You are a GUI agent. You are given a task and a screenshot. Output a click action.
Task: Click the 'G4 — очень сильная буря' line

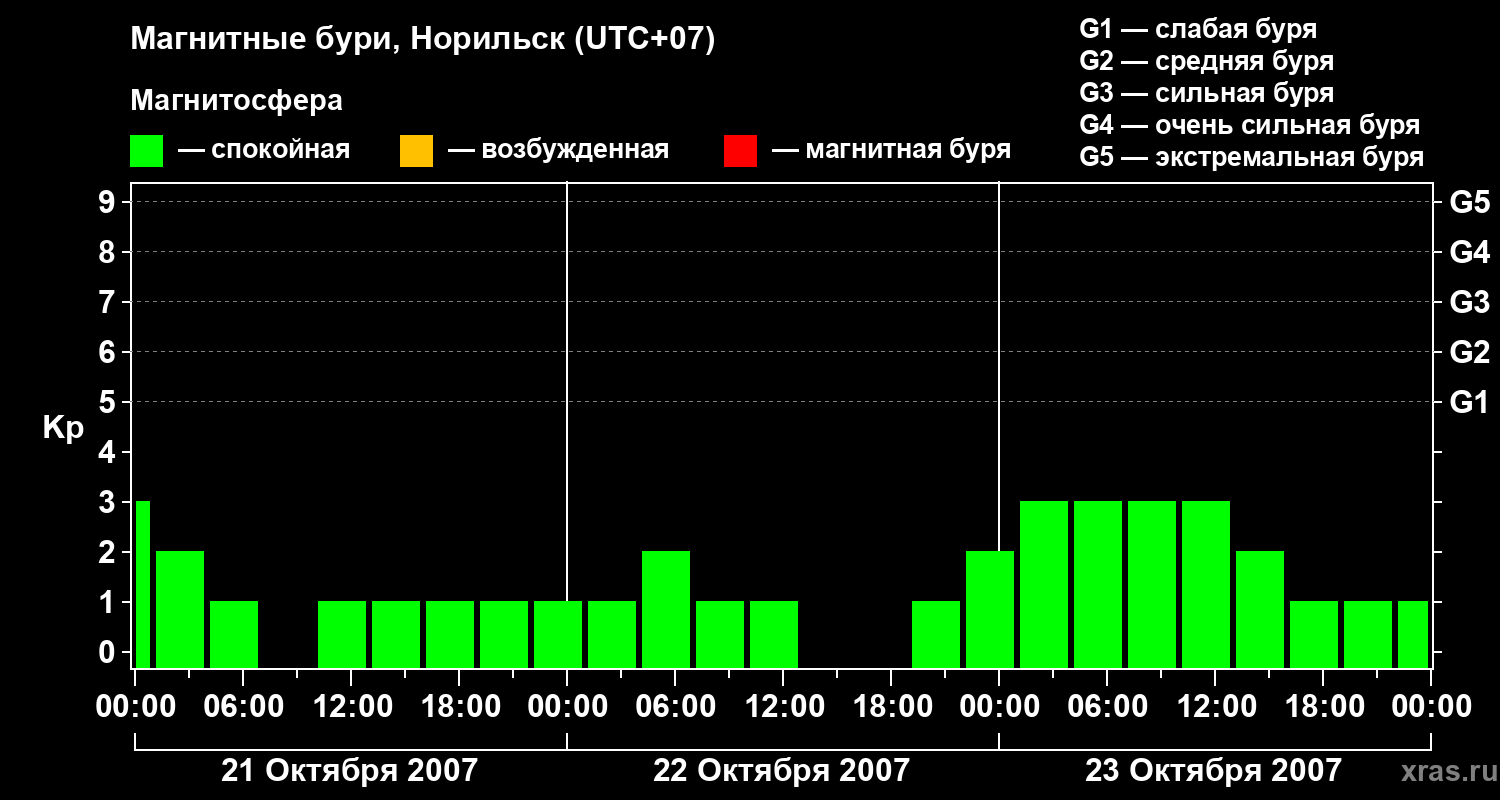click(1250, 125)
